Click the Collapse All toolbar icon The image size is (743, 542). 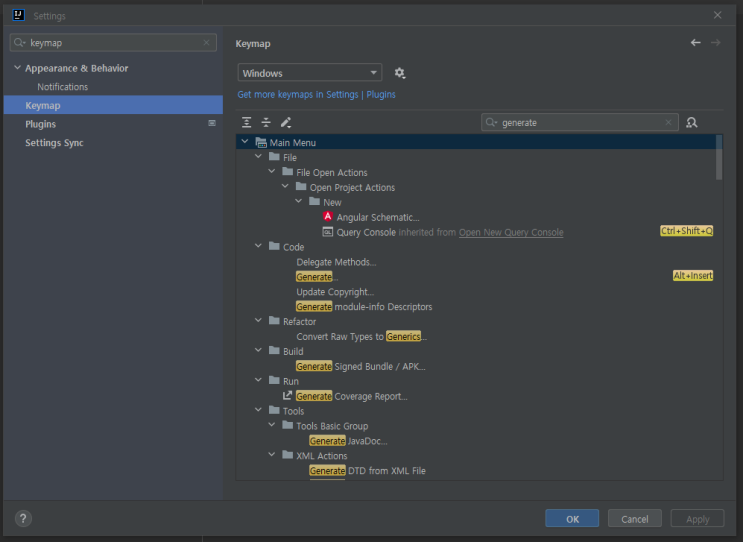click(x=266, y=122)
